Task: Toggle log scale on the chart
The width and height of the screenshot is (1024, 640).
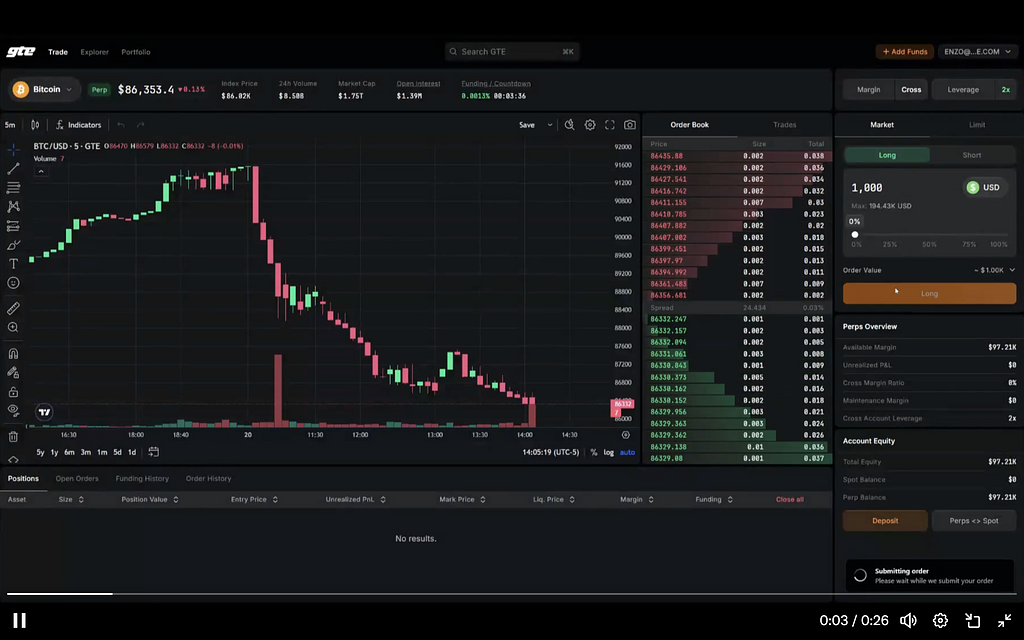Action: tap(609, 452)
